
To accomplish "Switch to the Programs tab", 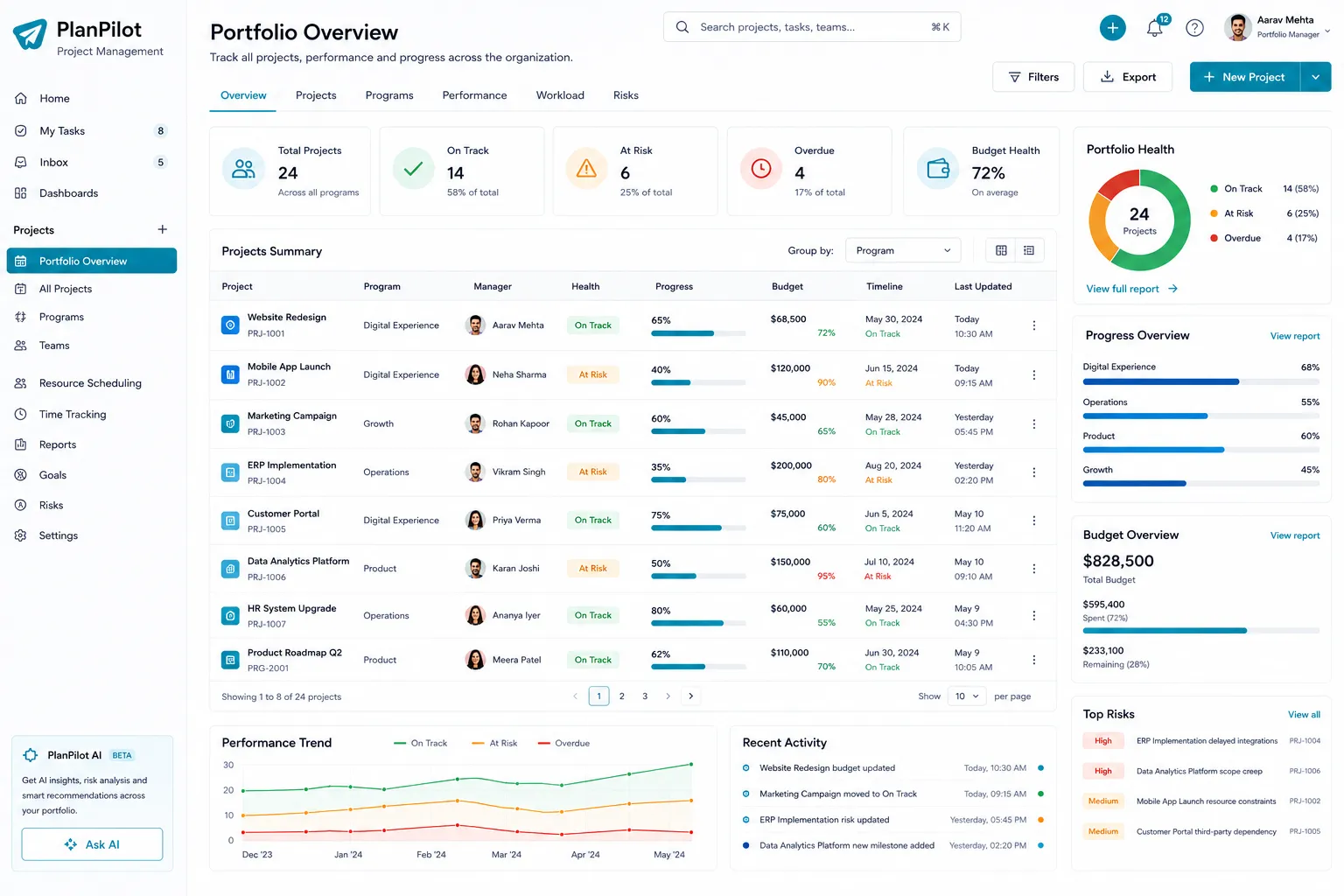I will 389,95.
